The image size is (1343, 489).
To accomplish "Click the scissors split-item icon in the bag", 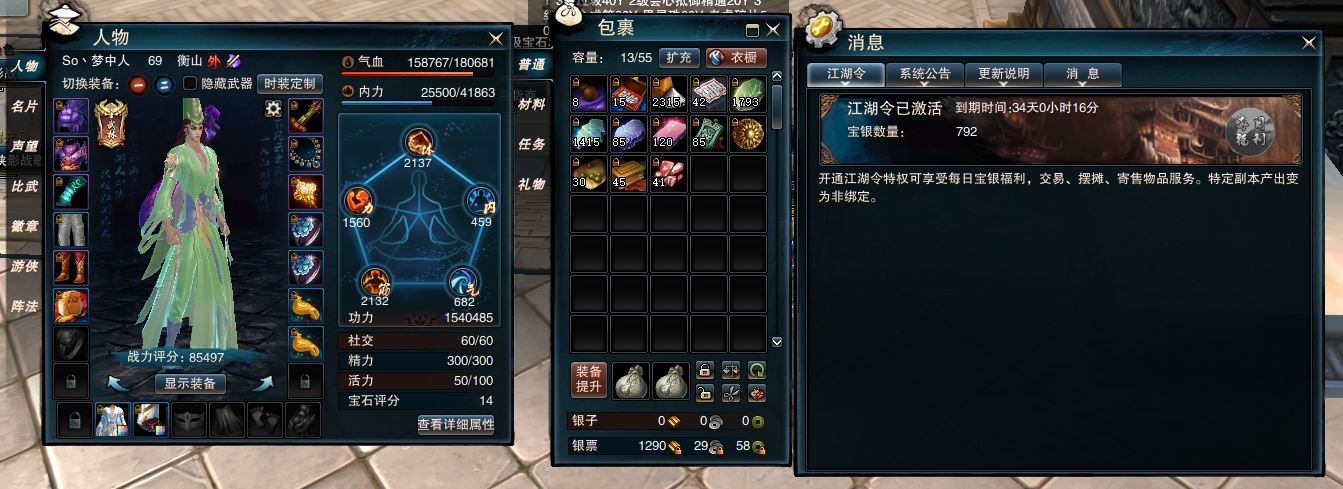I will click(731, 393).
